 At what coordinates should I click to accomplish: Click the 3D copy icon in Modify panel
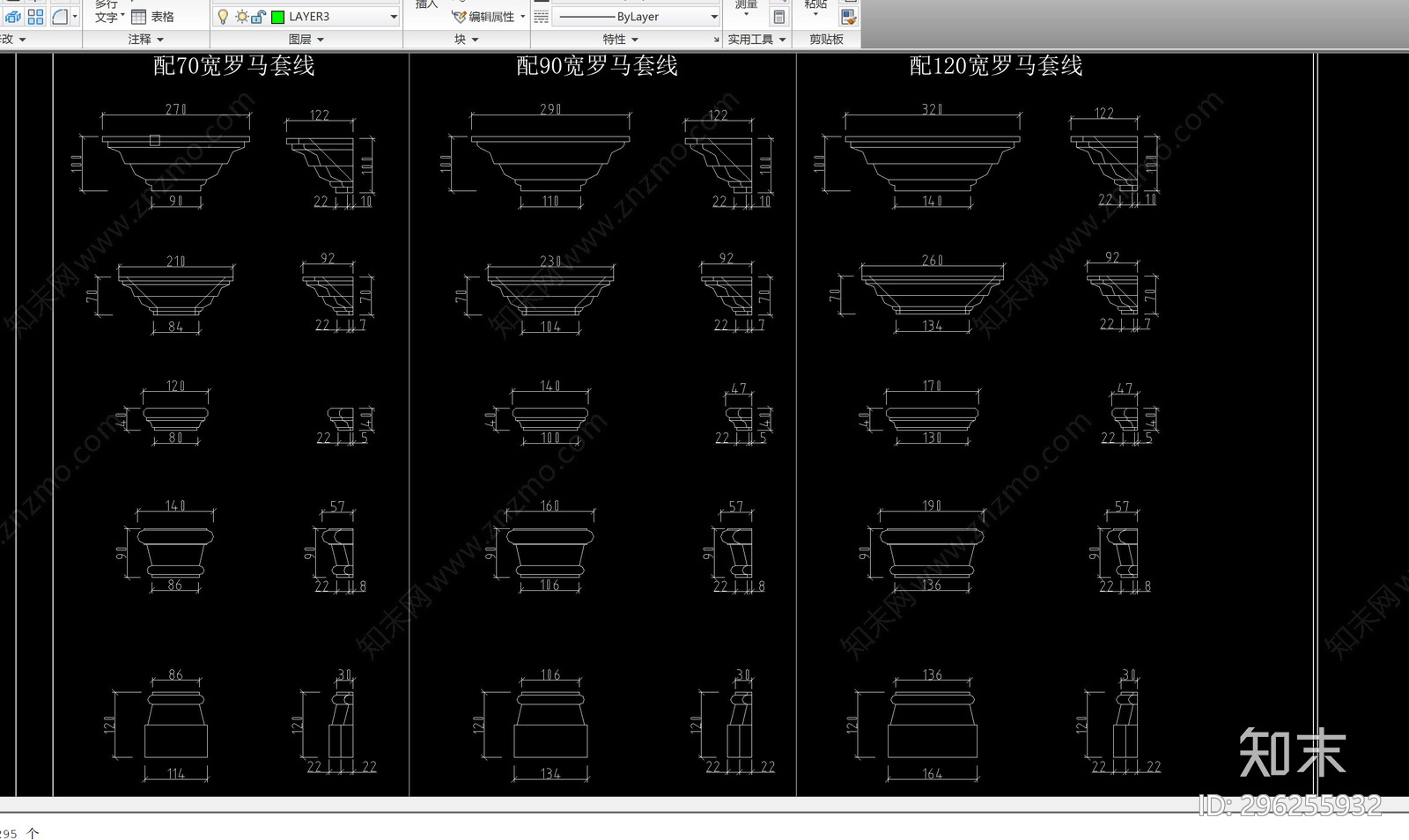coord(12,16)
